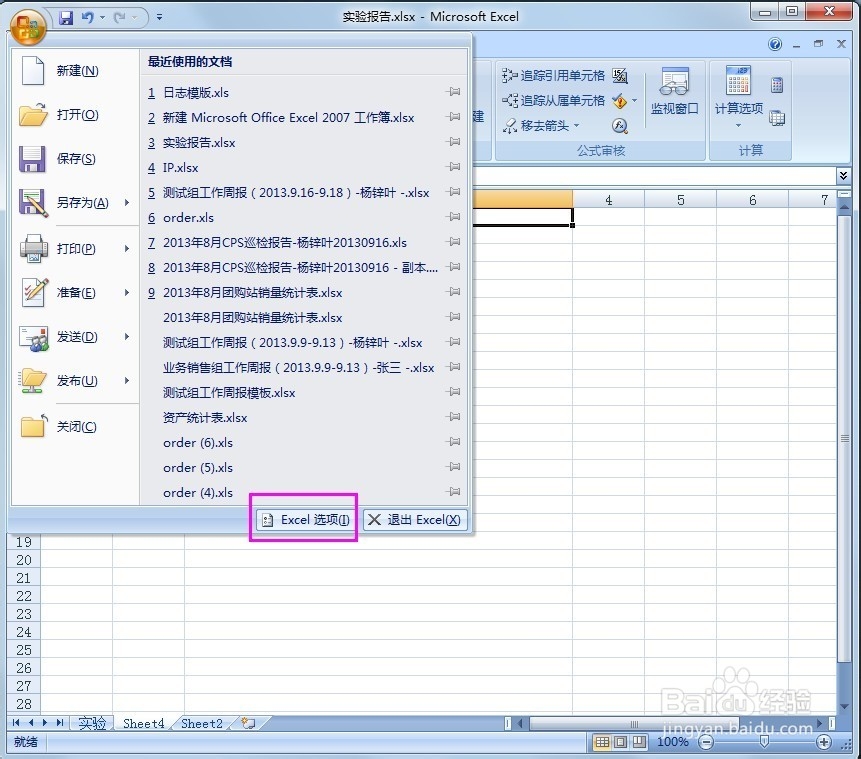
Task: Open recent document 实验报告.xlsx
Action: tap(199, 143)
